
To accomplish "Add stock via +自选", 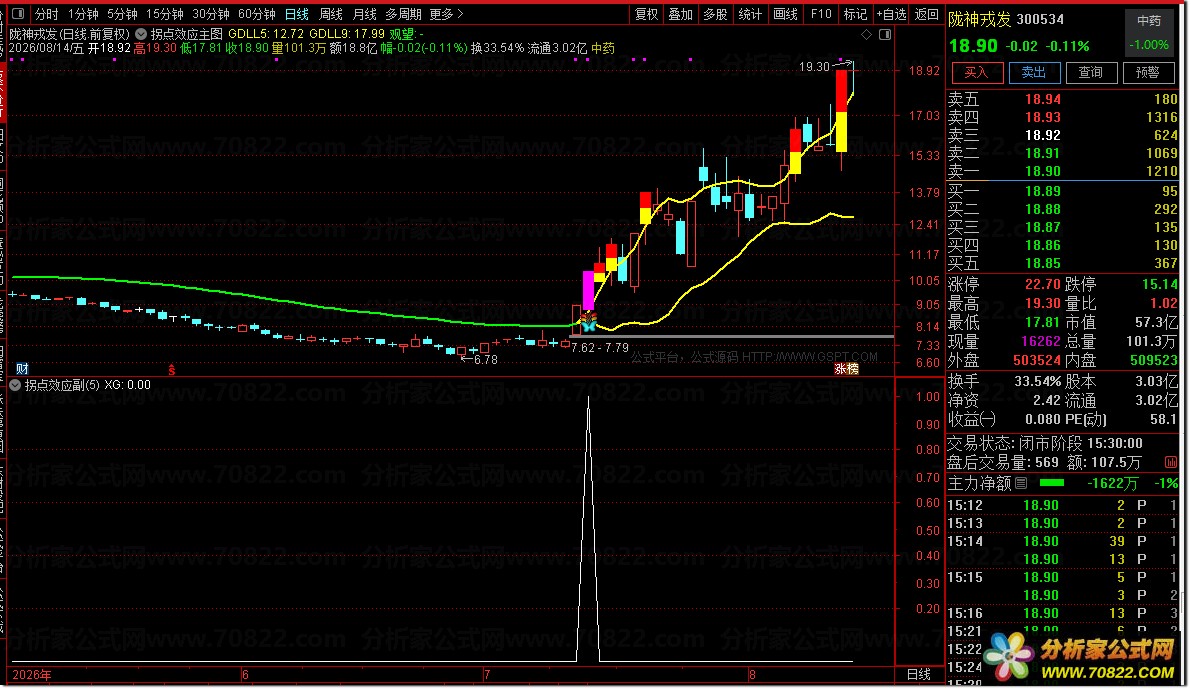I will pos(891,14).
